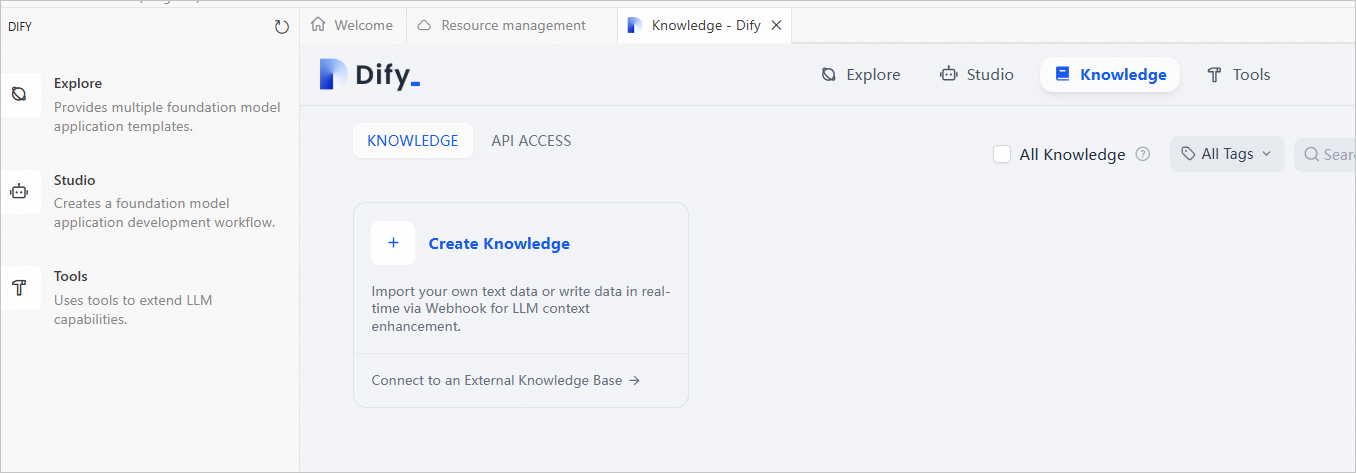1356x473 pixels.
Task: Select Knowledge in top navigation
Action: 1110,74
